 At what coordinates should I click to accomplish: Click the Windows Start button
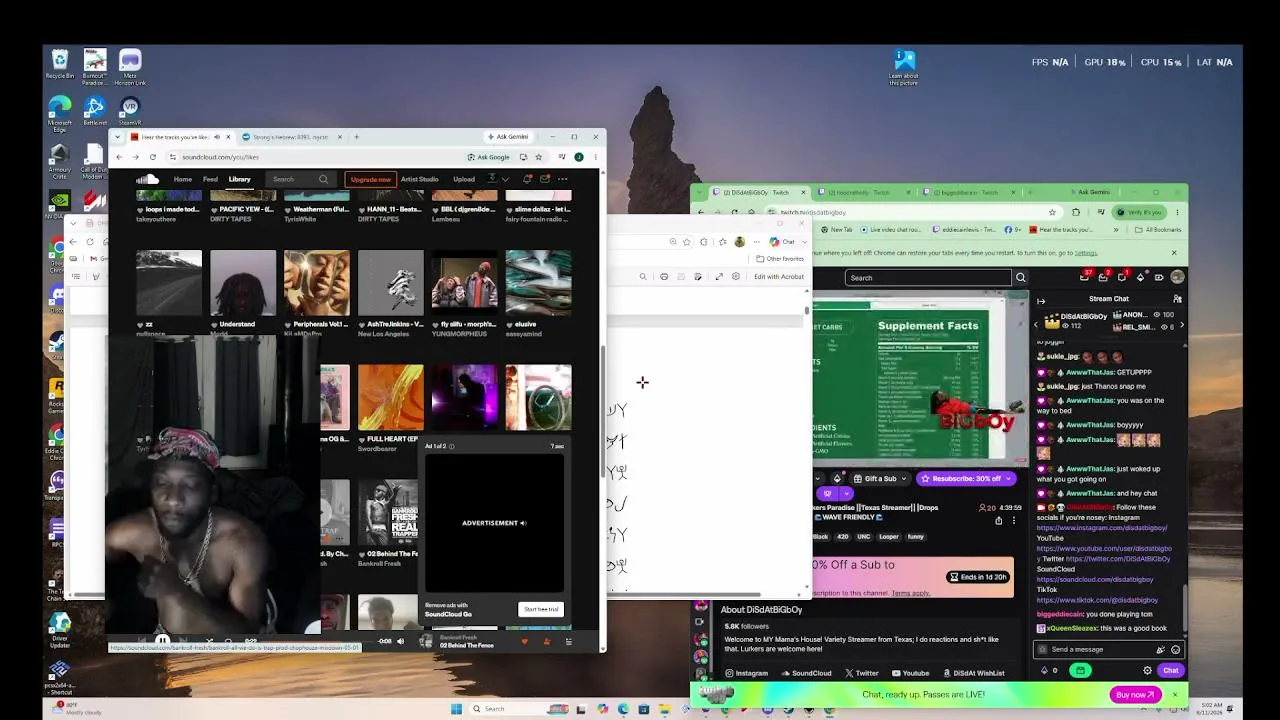coord(456,709)
